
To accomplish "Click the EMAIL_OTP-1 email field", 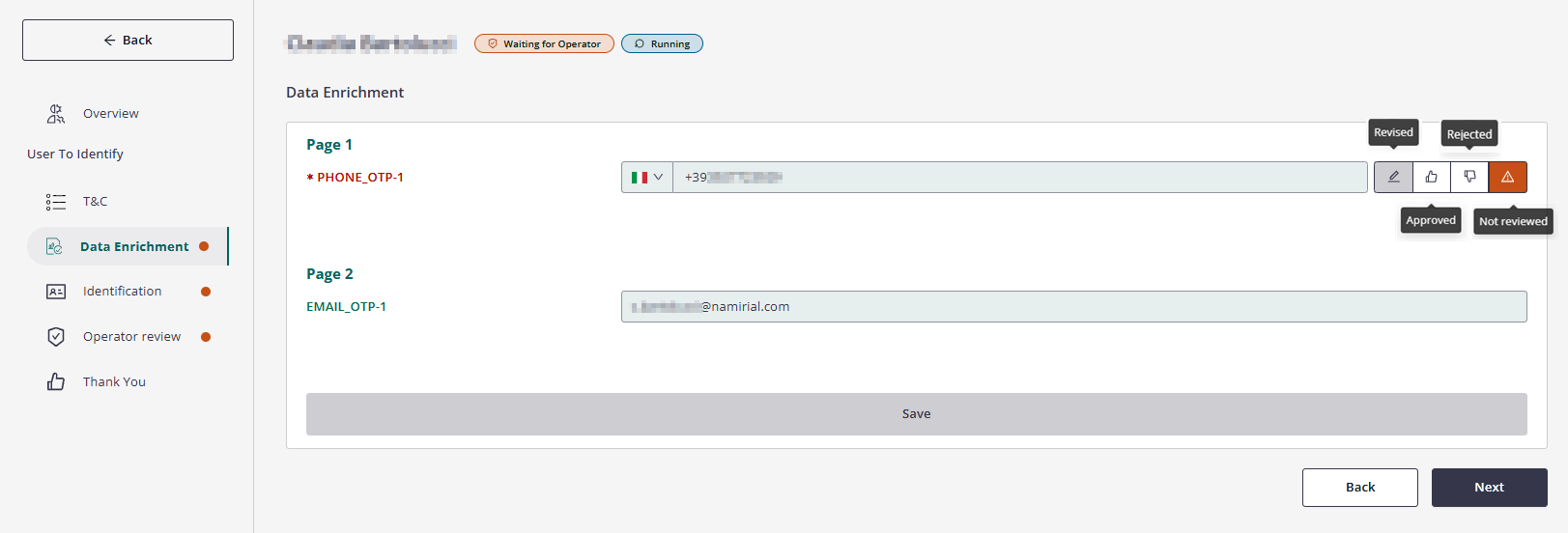I will 1072,307.
